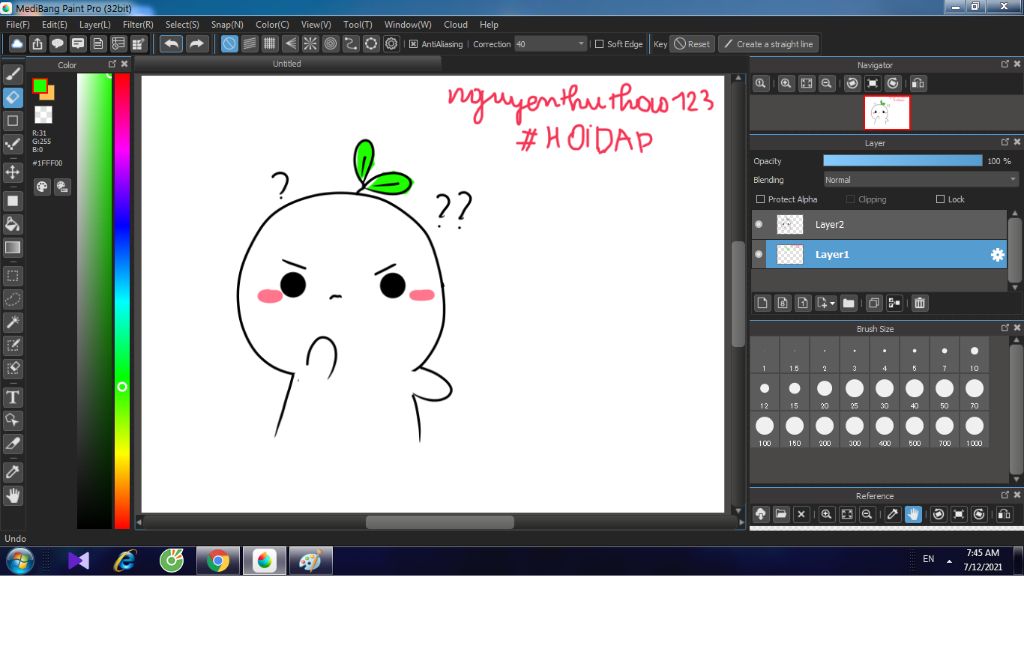
Task: Choose brush size 25 preset
Action: pos(854,393)
